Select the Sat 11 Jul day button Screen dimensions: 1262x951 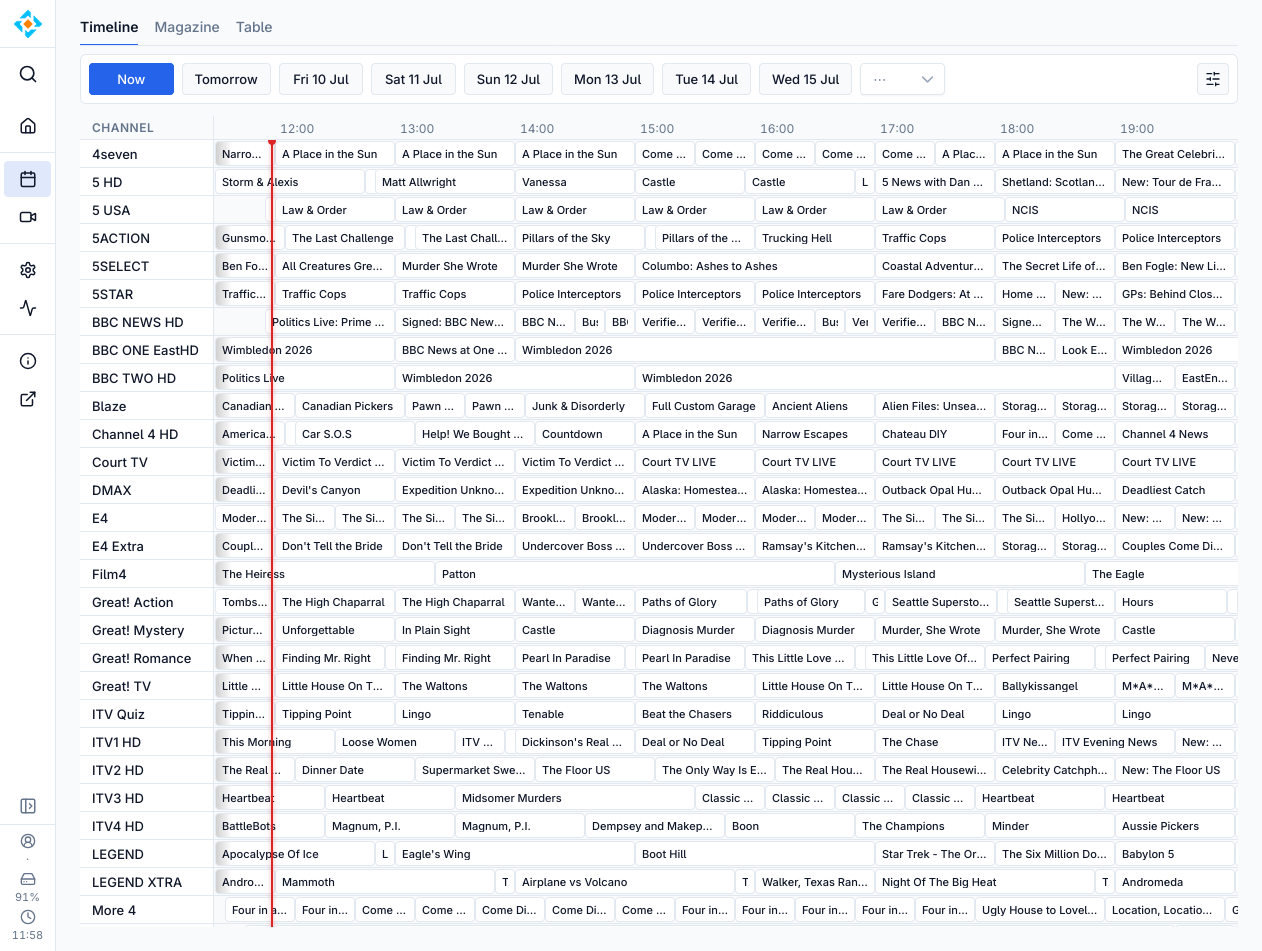point(413,79)
